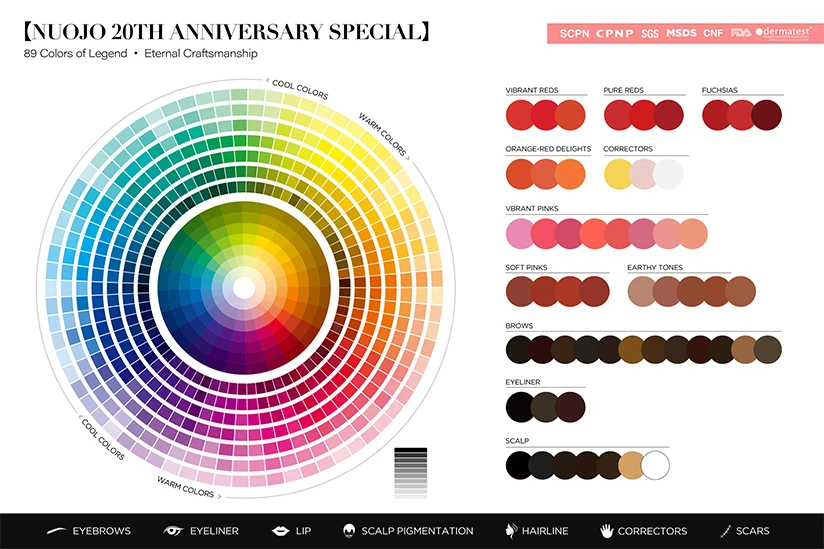Viewport: 824px width, 549px height.
Task: Click the head icon beside SCALP PIGMENTATION
Action: (349, 531)
